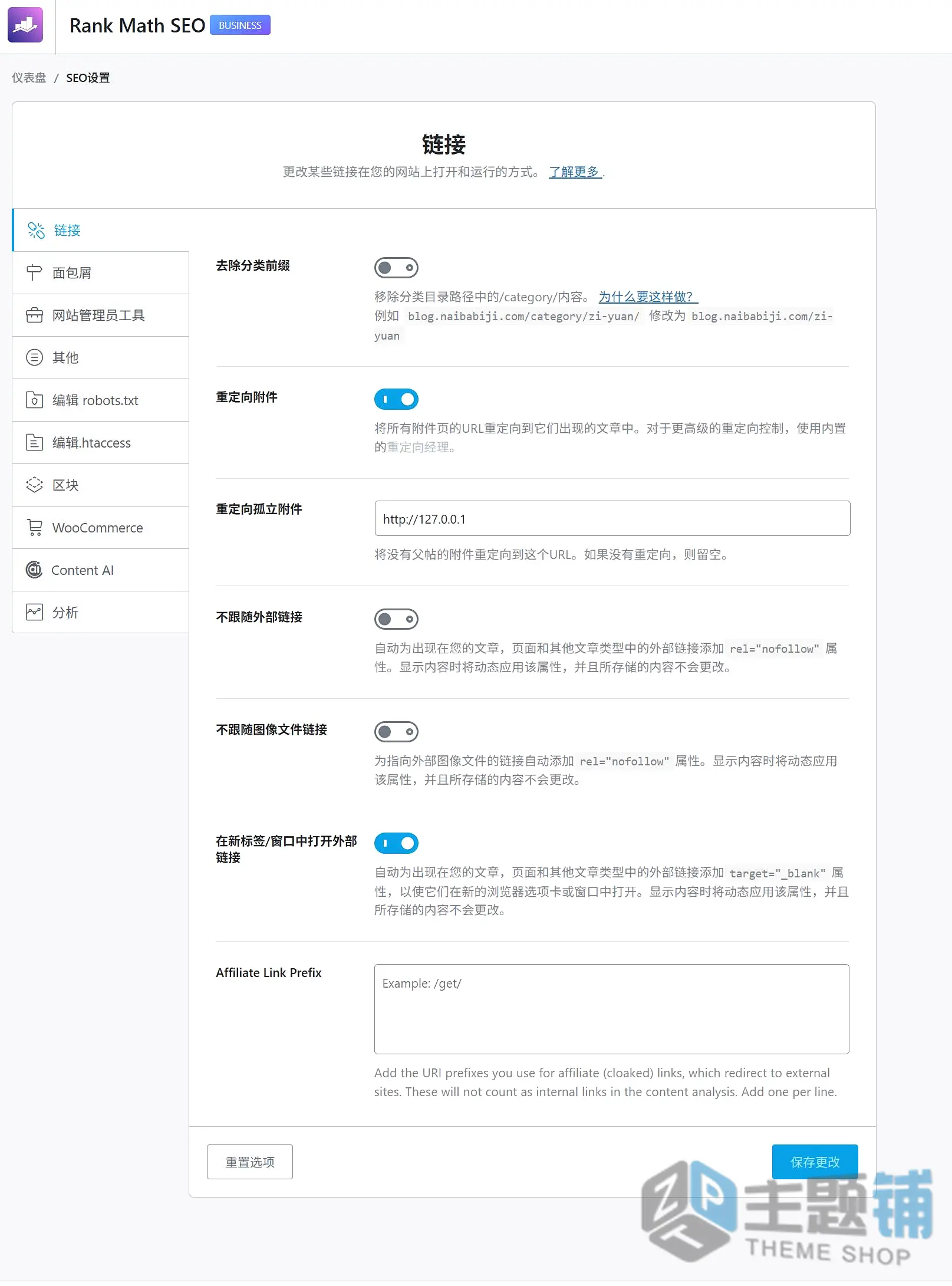Open the WooCommerce settings tab
The image size is (952, 1286).
(101, 527)
